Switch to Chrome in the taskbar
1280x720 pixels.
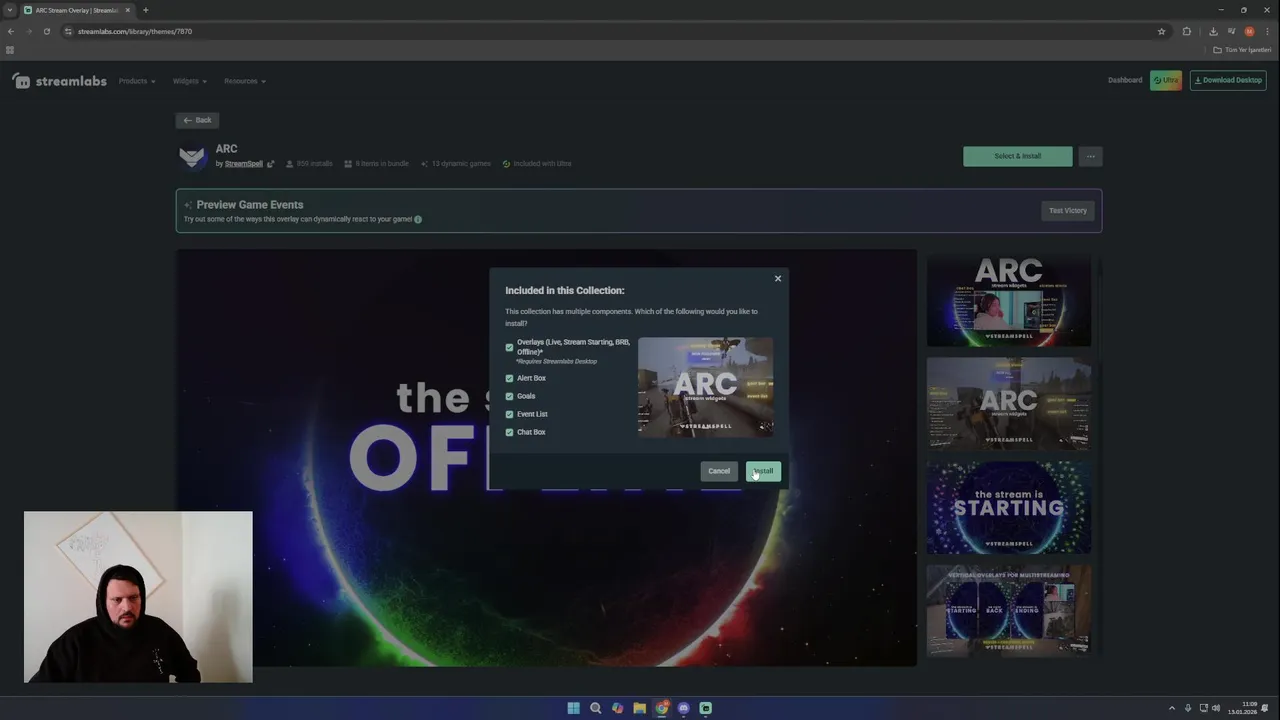tap(661, 708)
